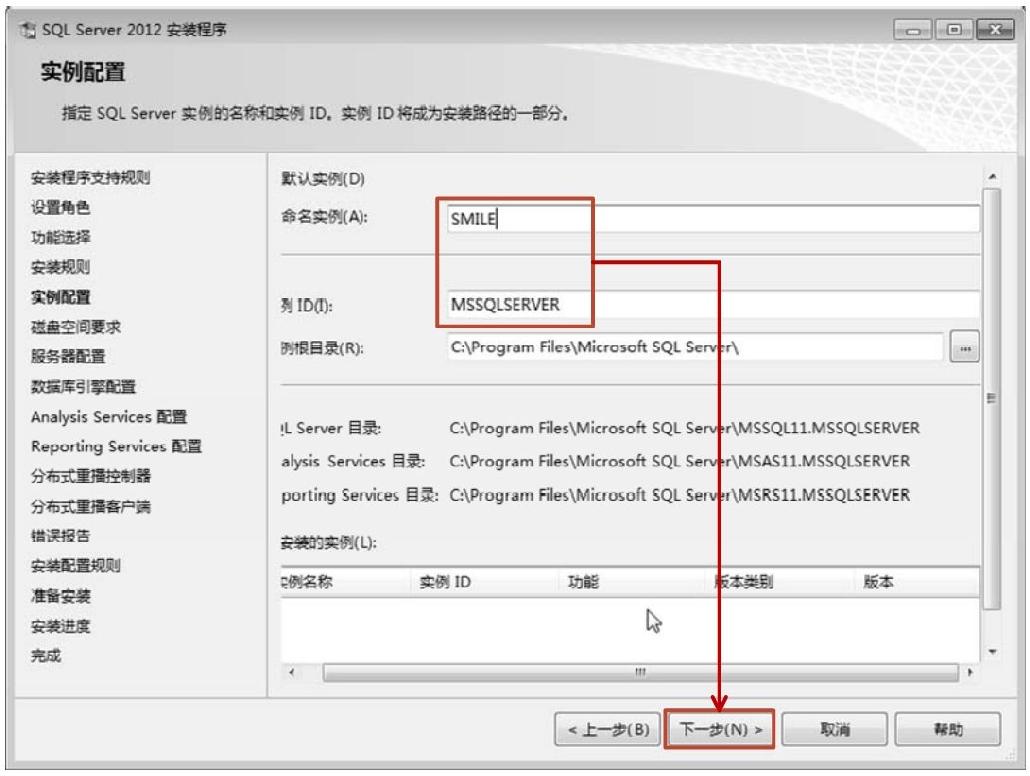Click the SQL Server directory path MSSQL11.MSSQLSERVER
This screenshot has height=776, width=1030.
(684, 428)
